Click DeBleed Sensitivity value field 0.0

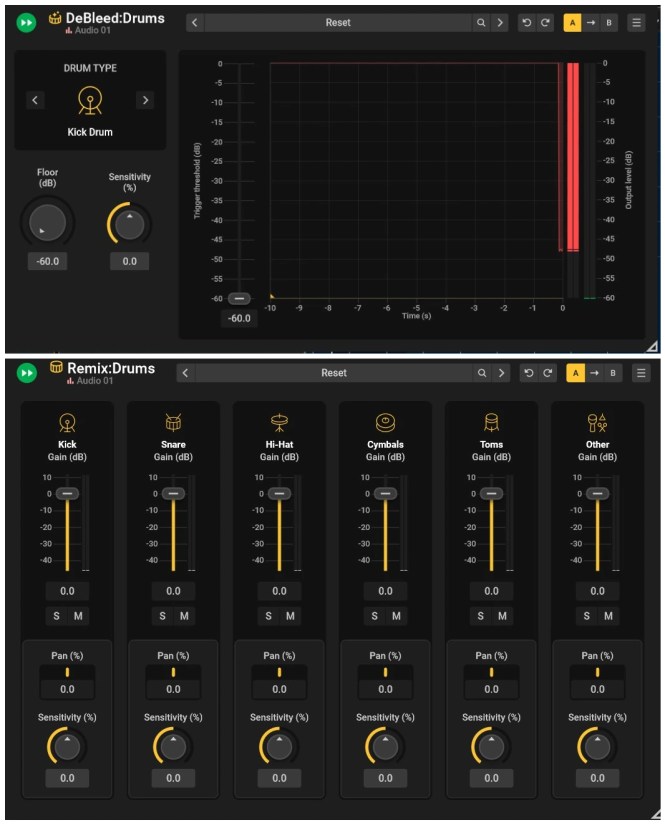pyautogui.click(x=129, y=261)
